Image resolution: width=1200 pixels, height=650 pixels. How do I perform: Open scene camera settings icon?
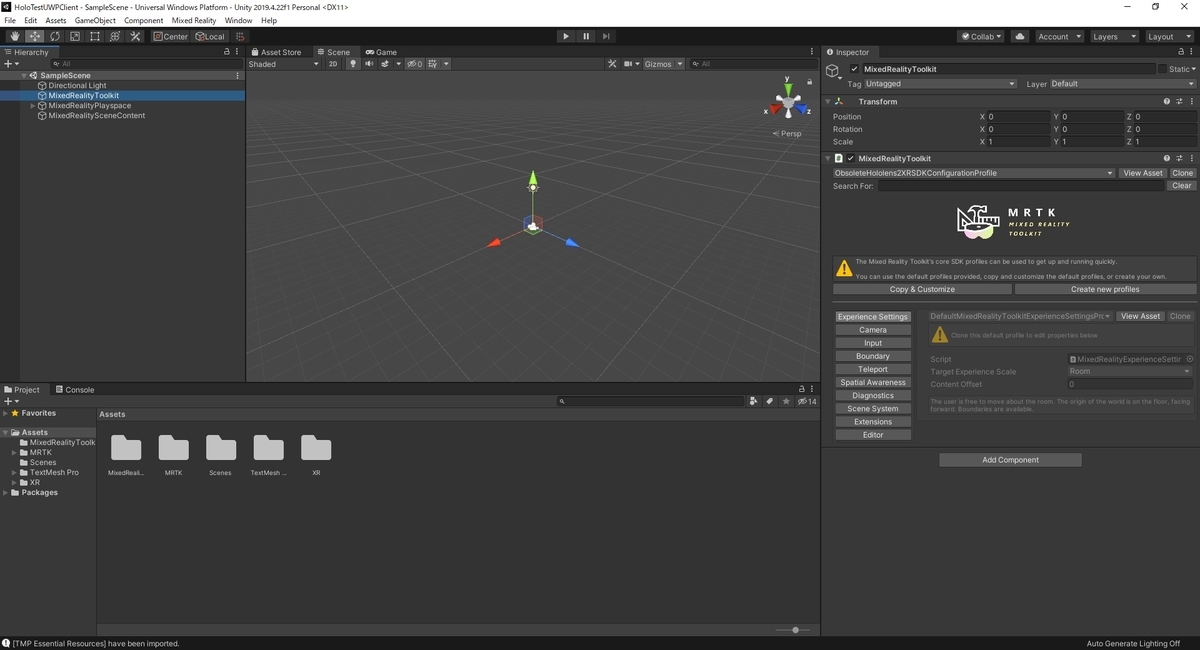pyautogui.click(x=628, y=64)
